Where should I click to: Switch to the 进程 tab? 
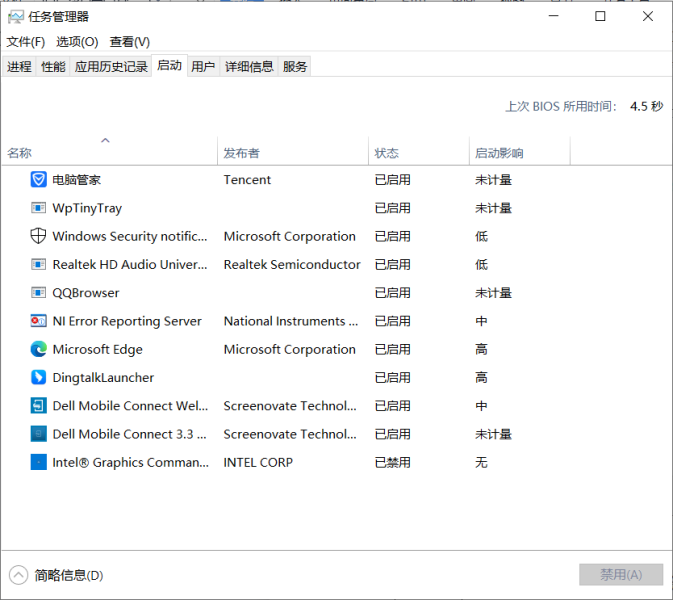pyautogui.click(x=19, y=67)
